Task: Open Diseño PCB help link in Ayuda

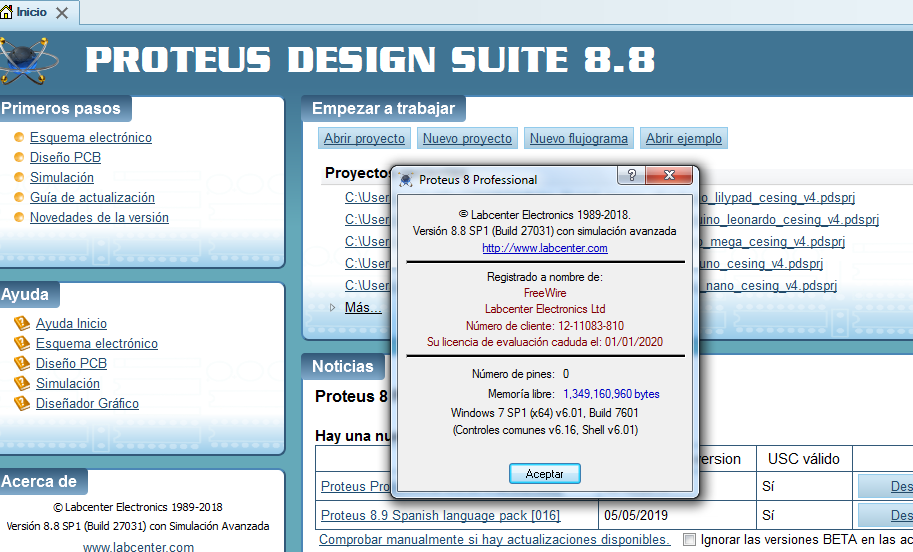Action: click(x=72, y=363)
